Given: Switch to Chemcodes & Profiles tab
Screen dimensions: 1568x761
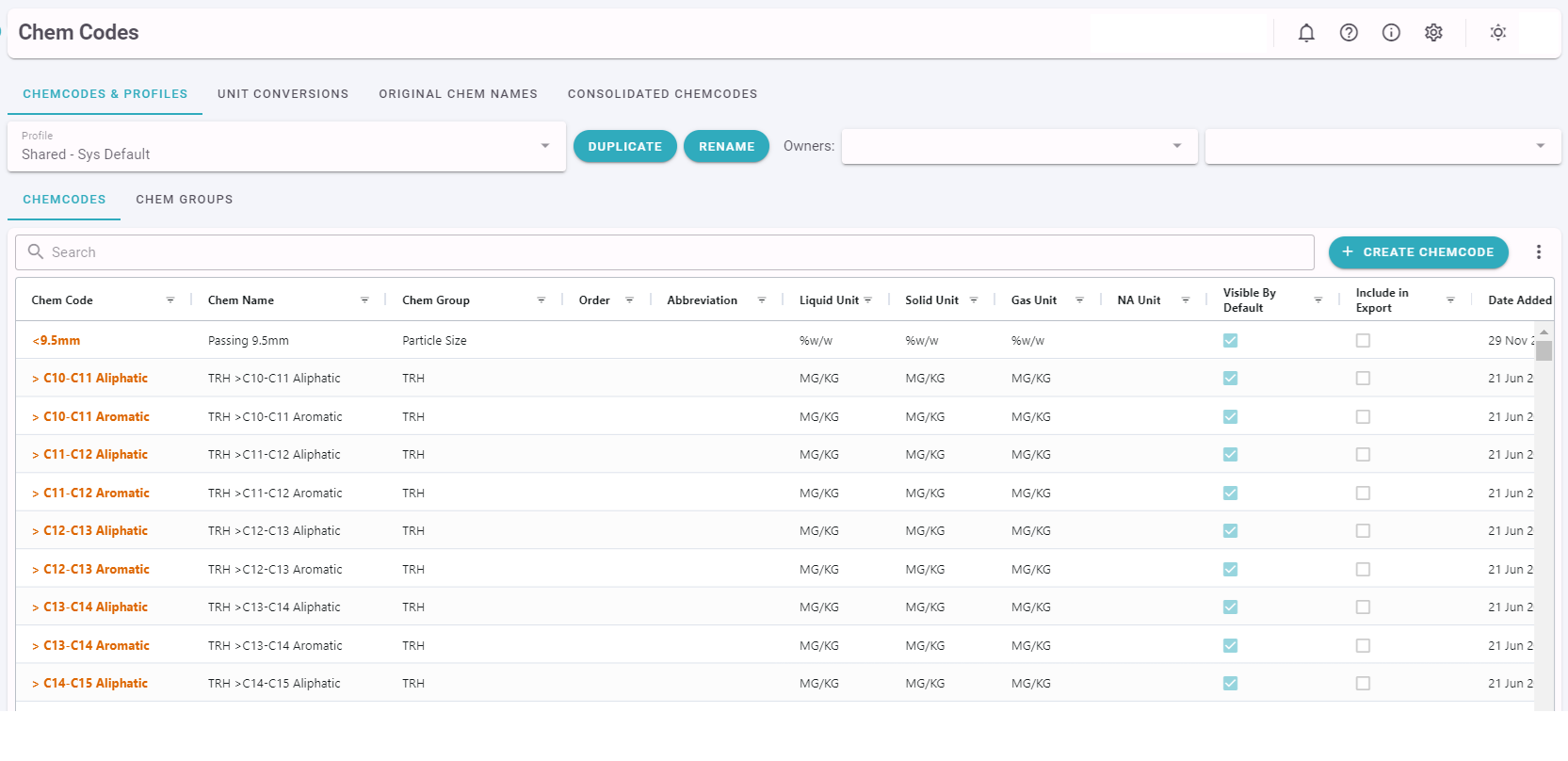Looking at the screenshot, I should coord(105,94).
